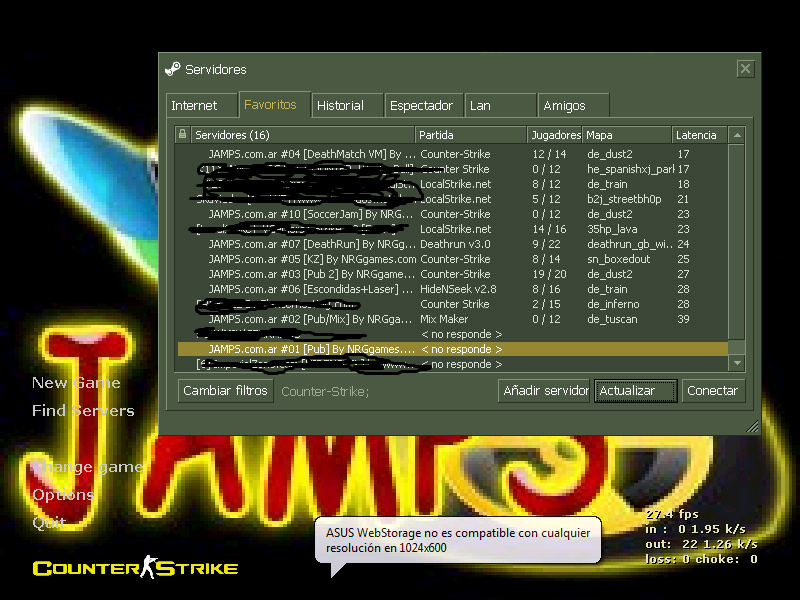Click the he_spanishxj map row
This screenshot has height=602, width=800.
[452, 169]
